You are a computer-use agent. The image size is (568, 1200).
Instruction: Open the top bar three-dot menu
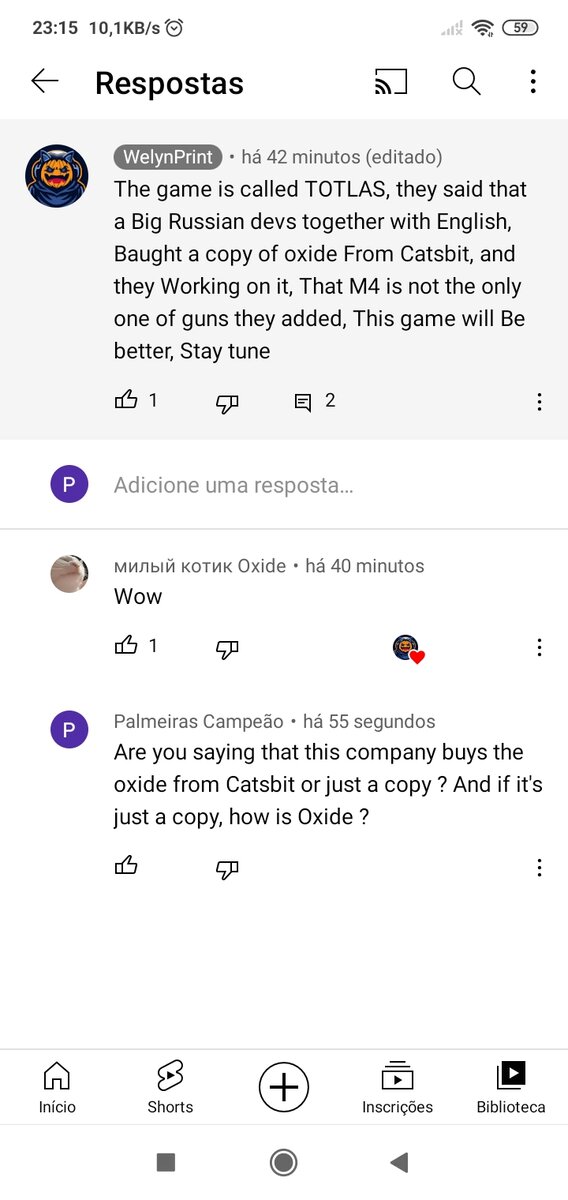(534, 82)
